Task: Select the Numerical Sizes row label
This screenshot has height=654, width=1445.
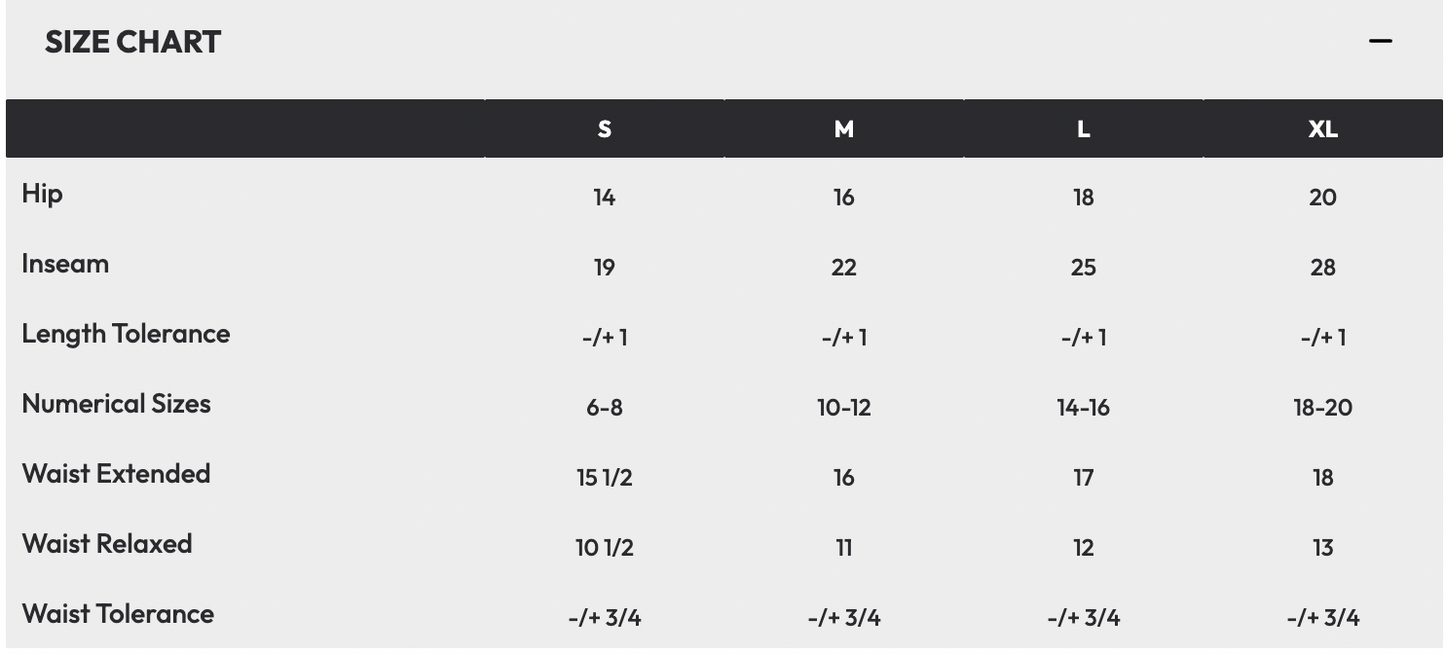Action: (x=116, y=404)
